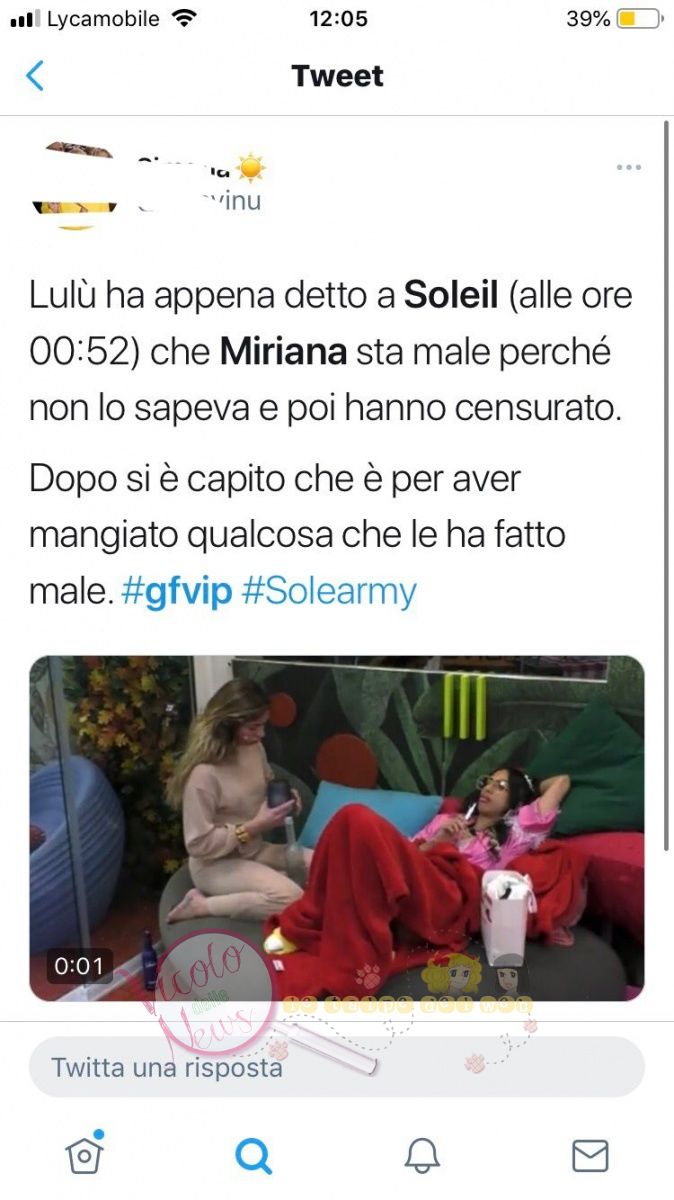Focus the "Twitta una risposta" reply field
Viewport: 674px width, 1200px height.
tap(337, 1067)
